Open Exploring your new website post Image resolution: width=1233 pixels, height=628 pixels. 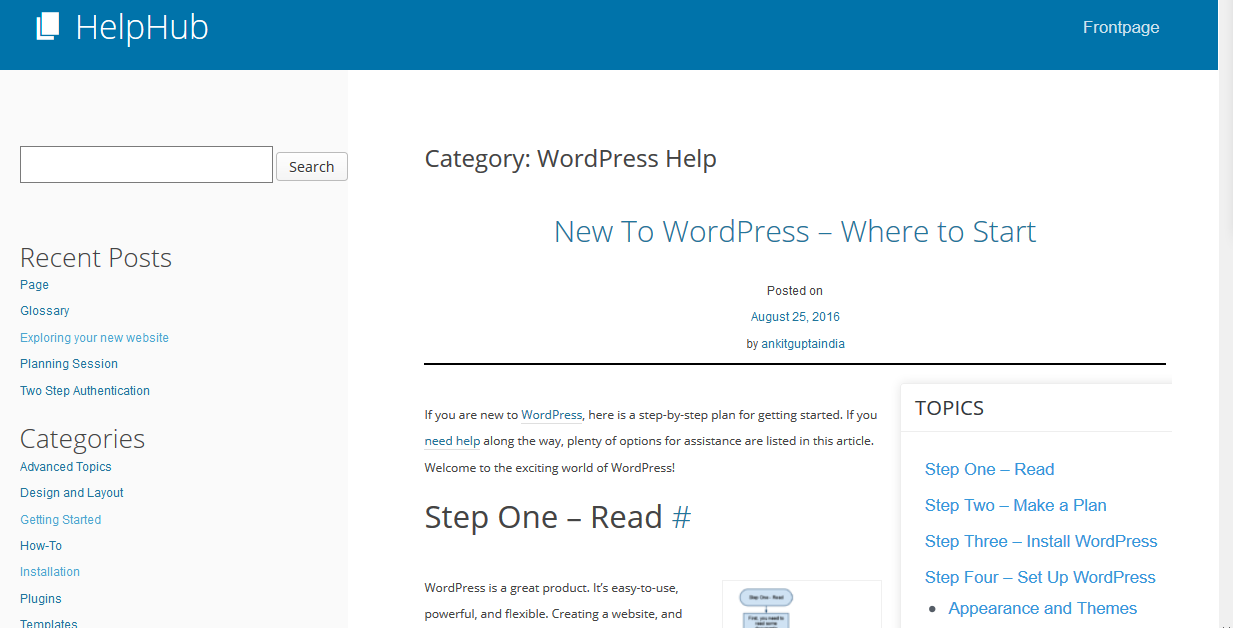pyautogui.click(x=94, y=338)
